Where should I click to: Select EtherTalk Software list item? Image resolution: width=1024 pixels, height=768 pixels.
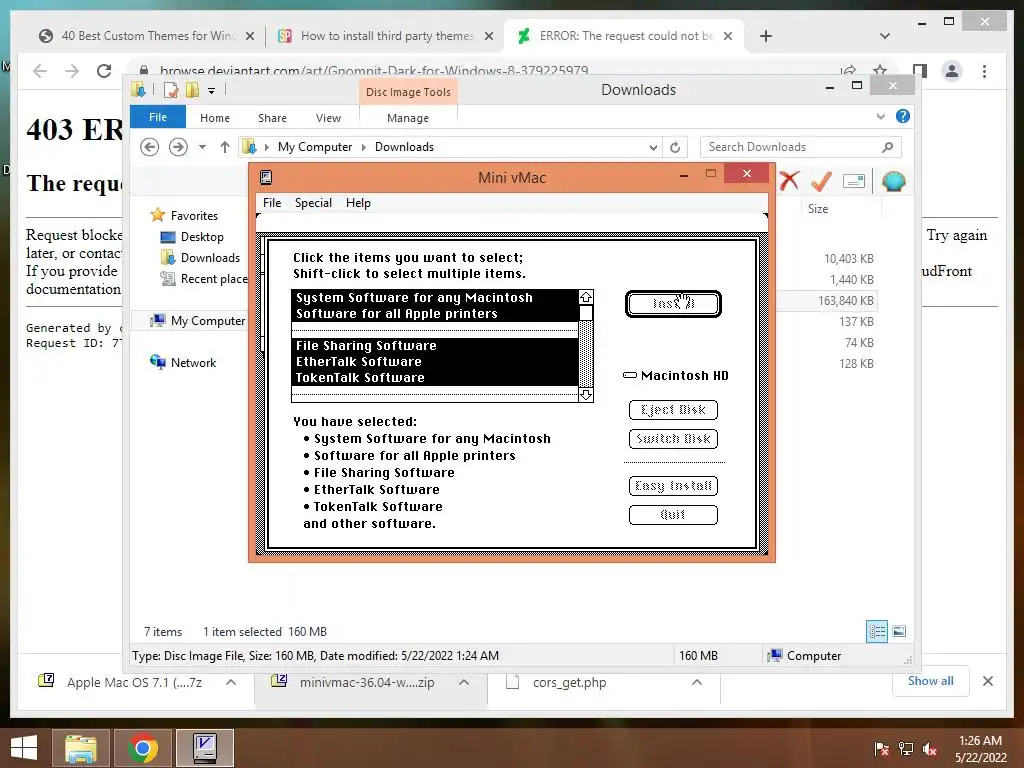click(x=435, y=361)
